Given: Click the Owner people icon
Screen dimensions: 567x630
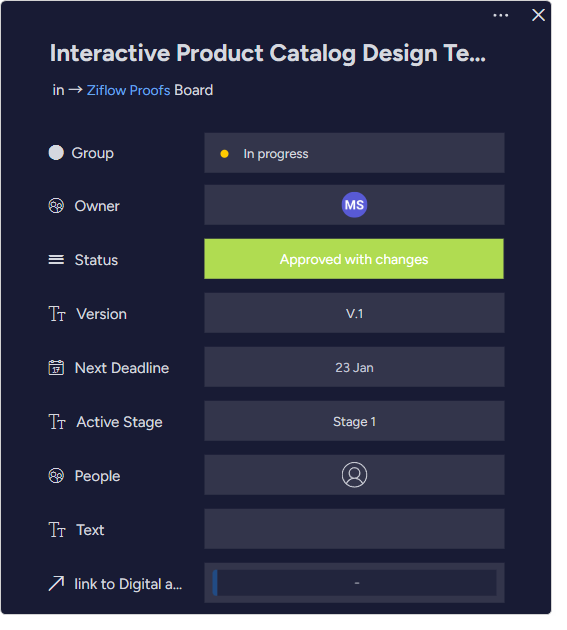Looking at the screenshot, I should coord(56,206).
